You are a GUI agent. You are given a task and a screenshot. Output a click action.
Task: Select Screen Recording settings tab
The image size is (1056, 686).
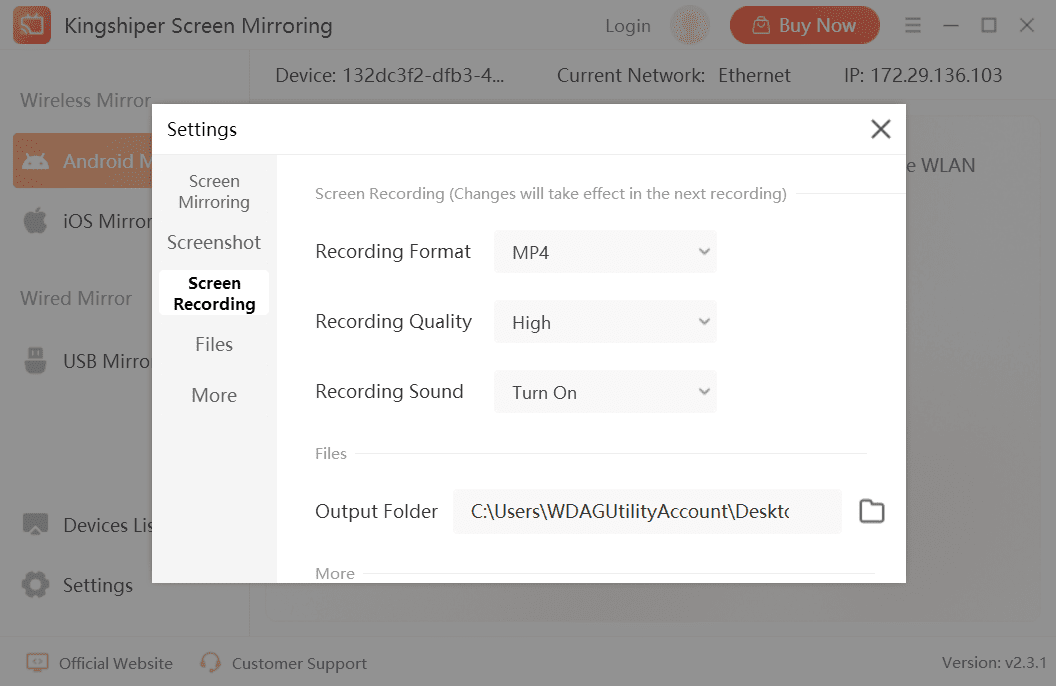pos(214,293)
